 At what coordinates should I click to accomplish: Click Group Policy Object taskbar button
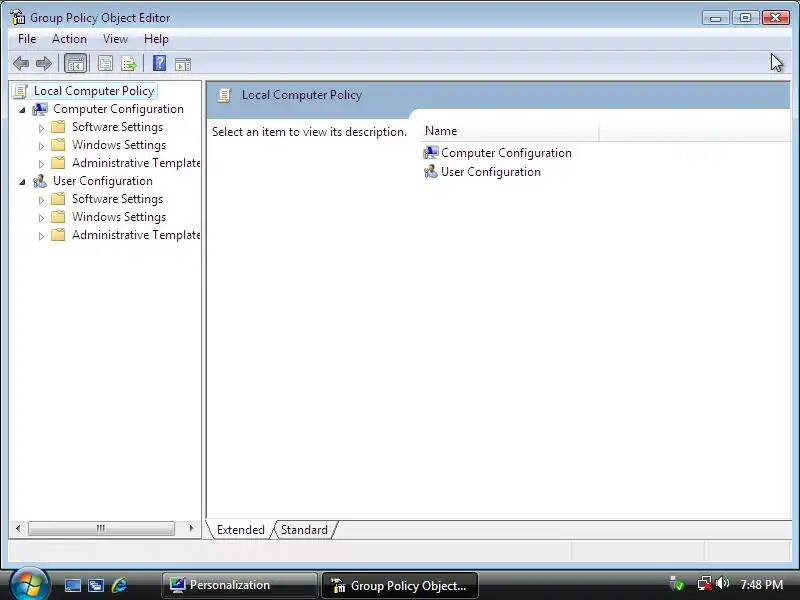[x=400, y=585]
